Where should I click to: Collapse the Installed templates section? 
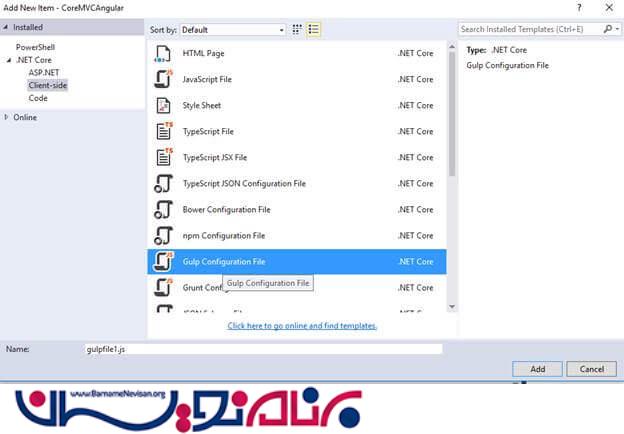tap(7, 27)
